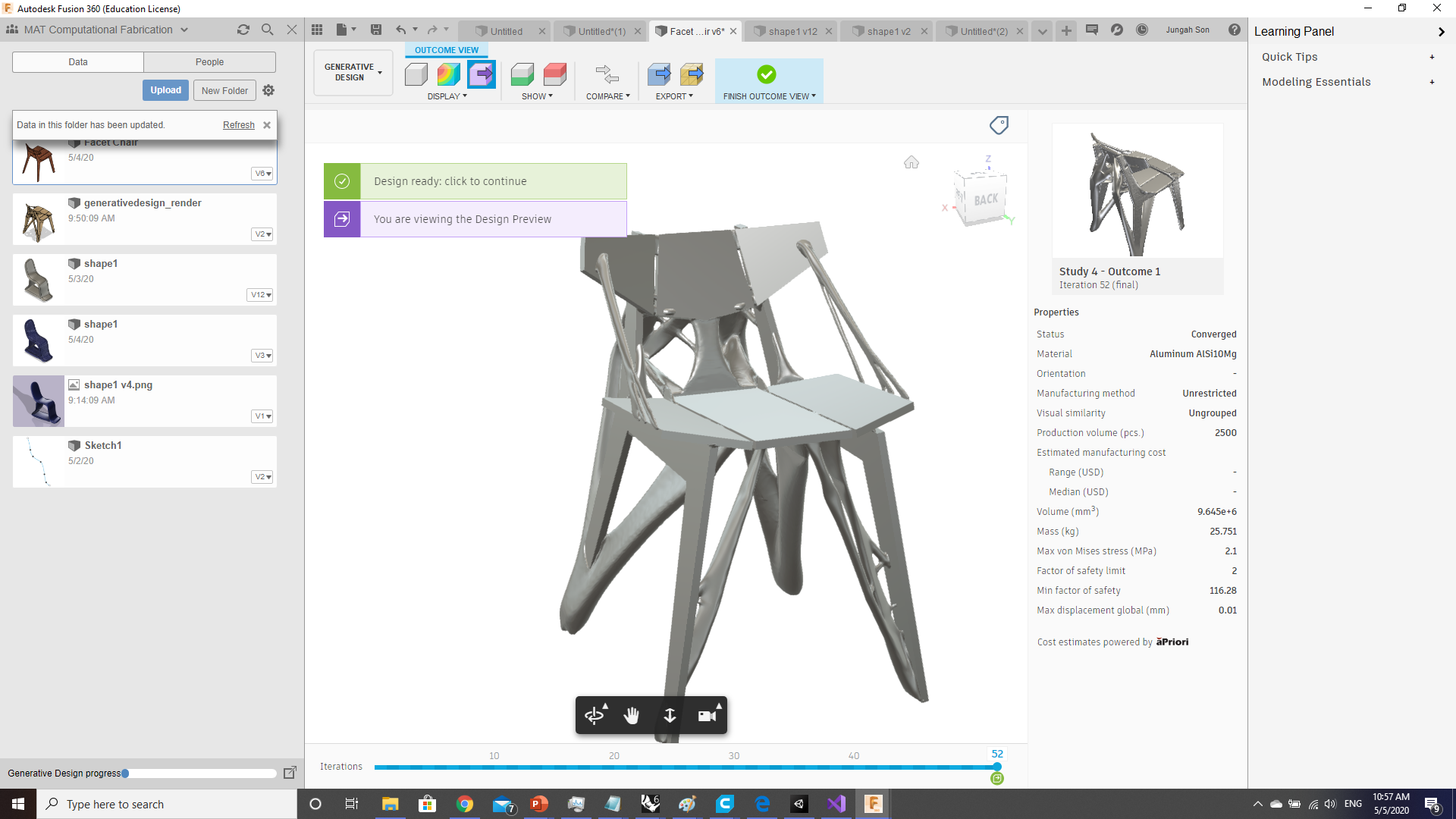
Task: Click the comments feedback icon in the toolbar
Action: 1092,30
